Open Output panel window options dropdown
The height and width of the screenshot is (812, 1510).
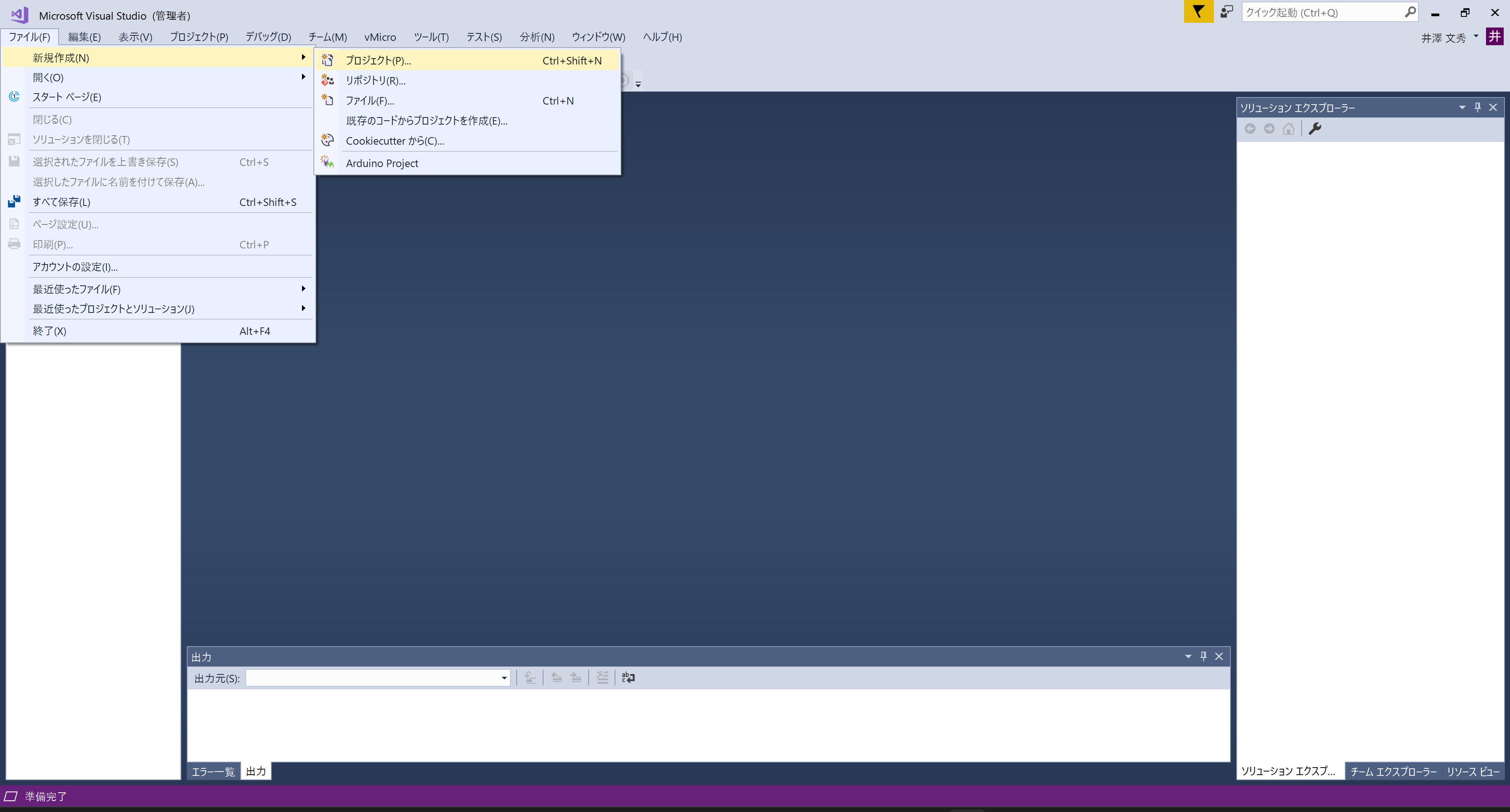[1188, 656]
